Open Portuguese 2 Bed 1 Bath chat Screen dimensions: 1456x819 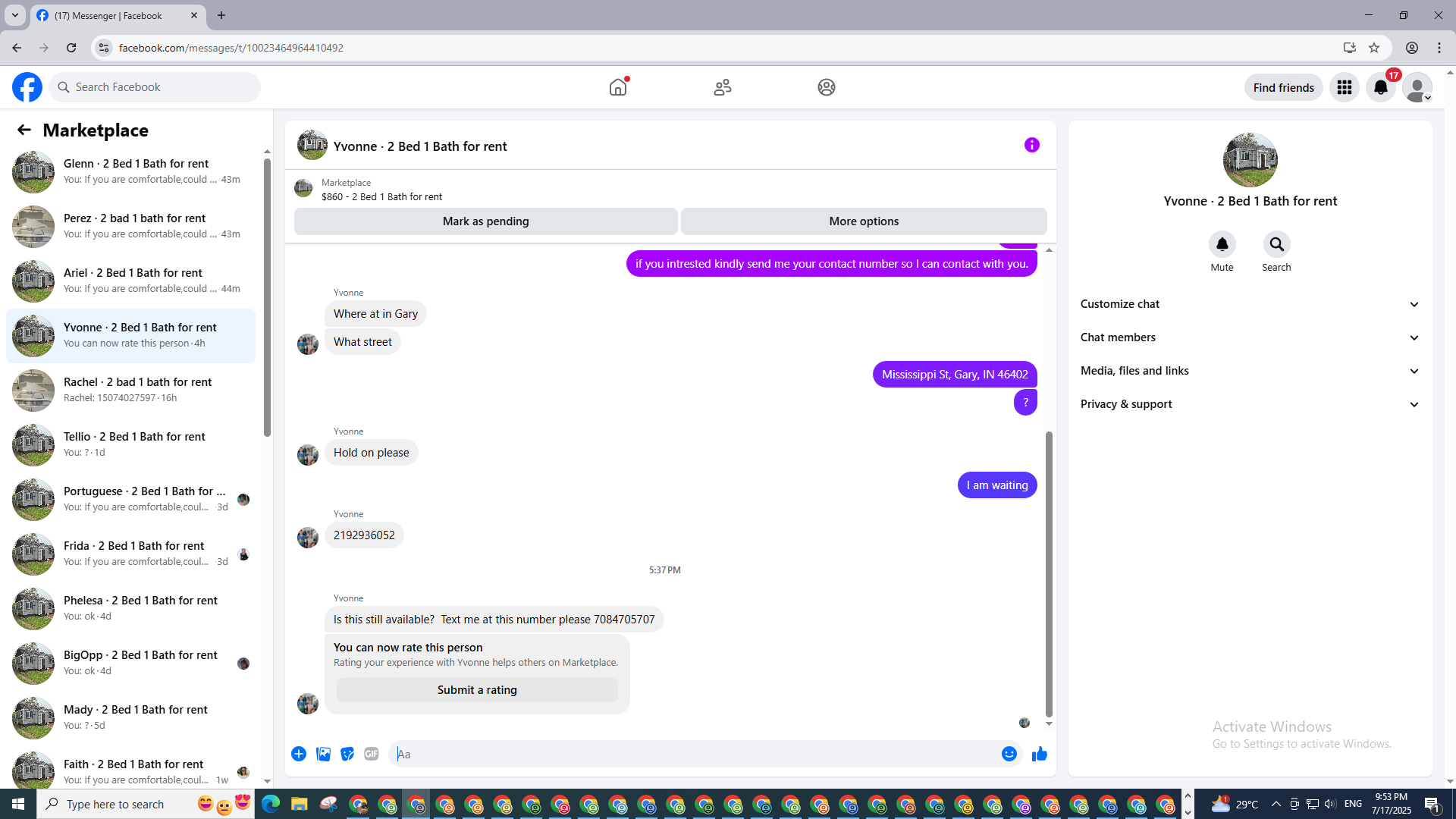click(x=130, y=499)
